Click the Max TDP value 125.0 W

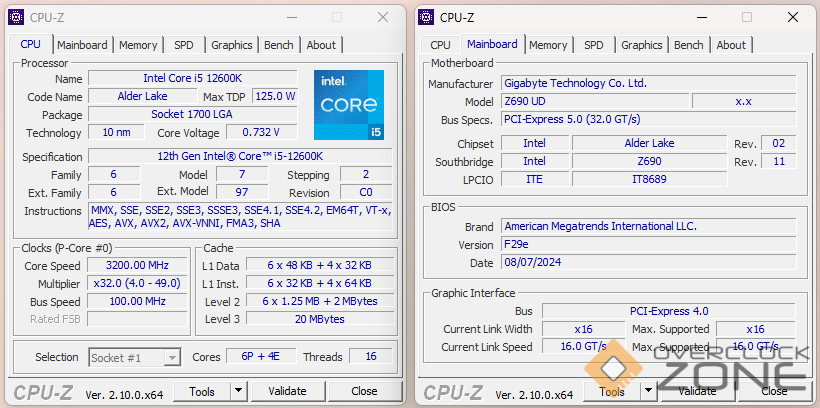point(275,96)
